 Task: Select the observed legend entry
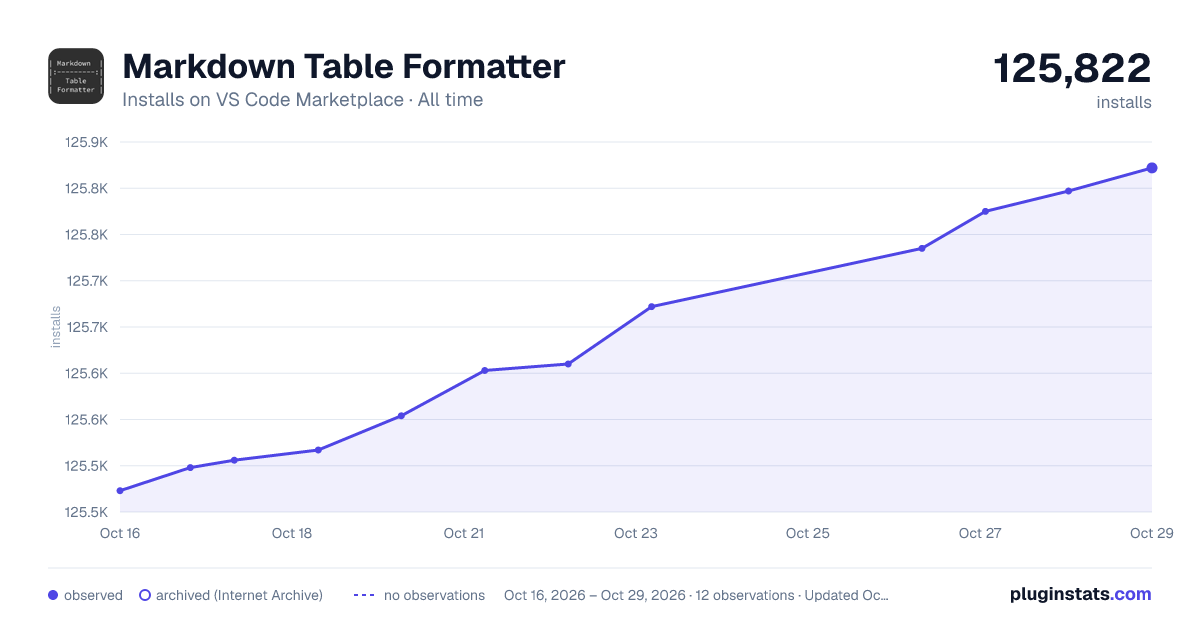pos(85,595)
